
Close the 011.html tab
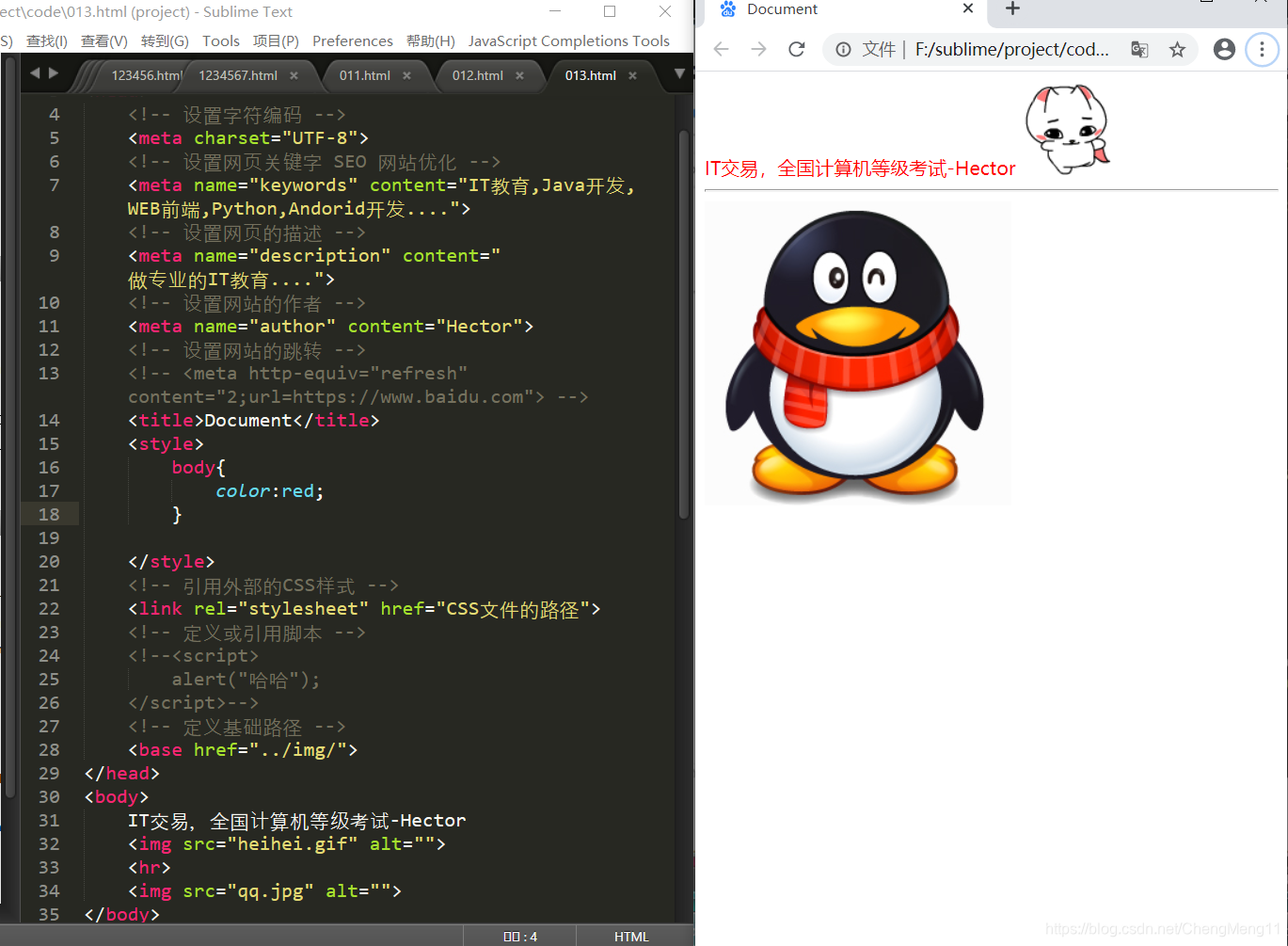coord(406,75)
